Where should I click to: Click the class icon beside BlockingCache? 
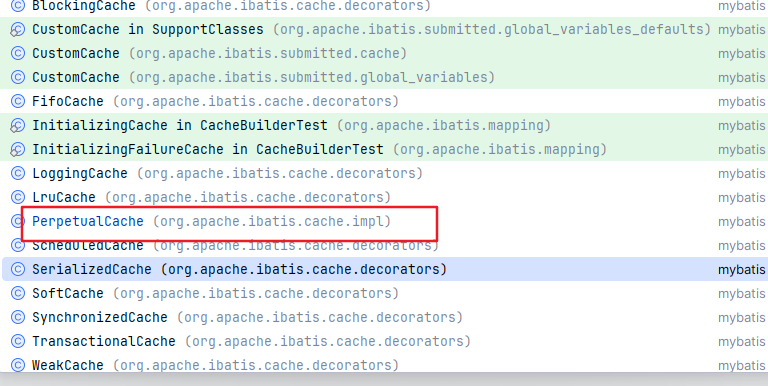(x=18, y=6)
